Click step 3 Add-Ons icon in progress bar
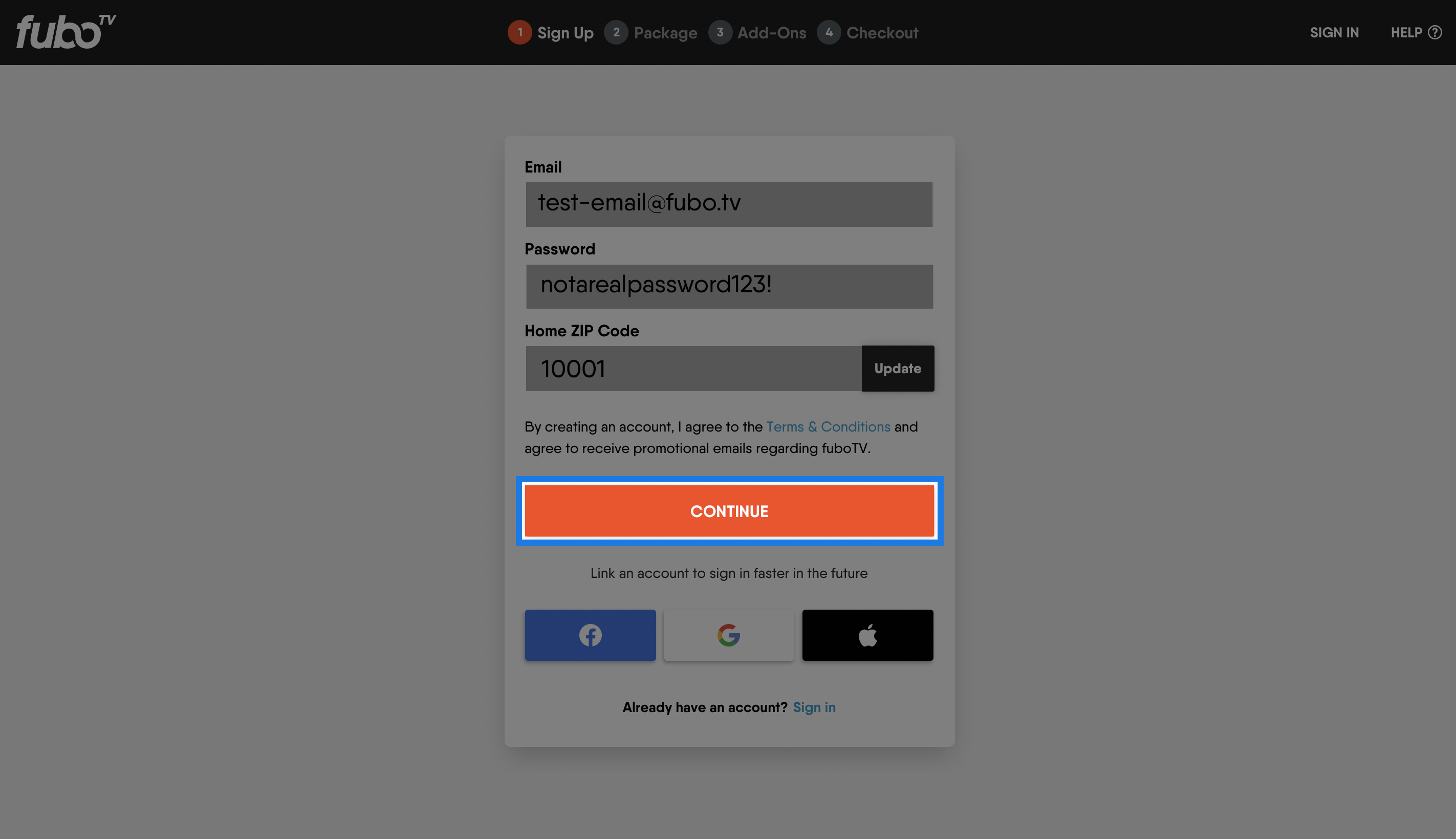 [720, 33]
